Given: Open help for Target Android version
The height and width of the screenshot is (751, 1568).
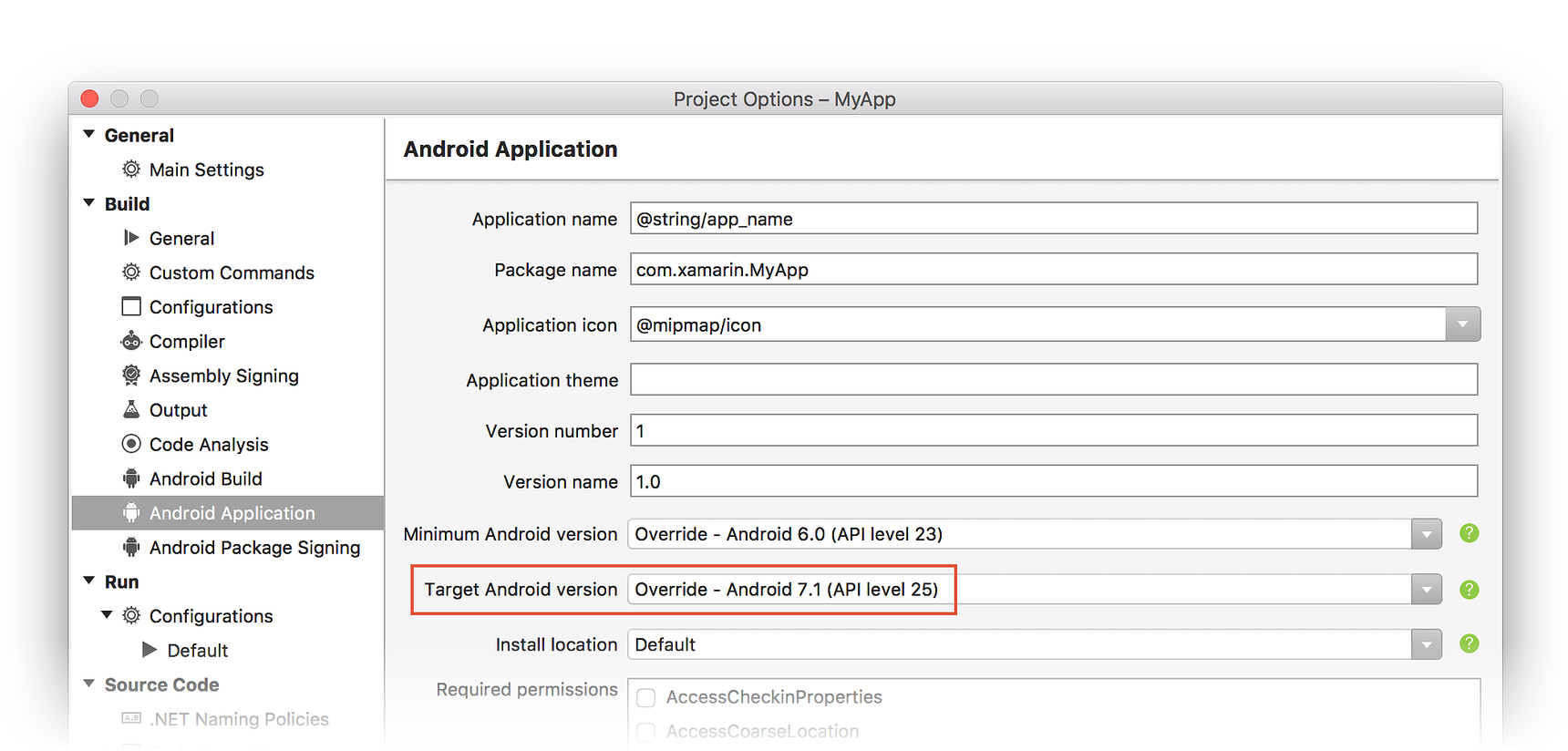Looking at the screenshot, I should (x=1469, y=590).
